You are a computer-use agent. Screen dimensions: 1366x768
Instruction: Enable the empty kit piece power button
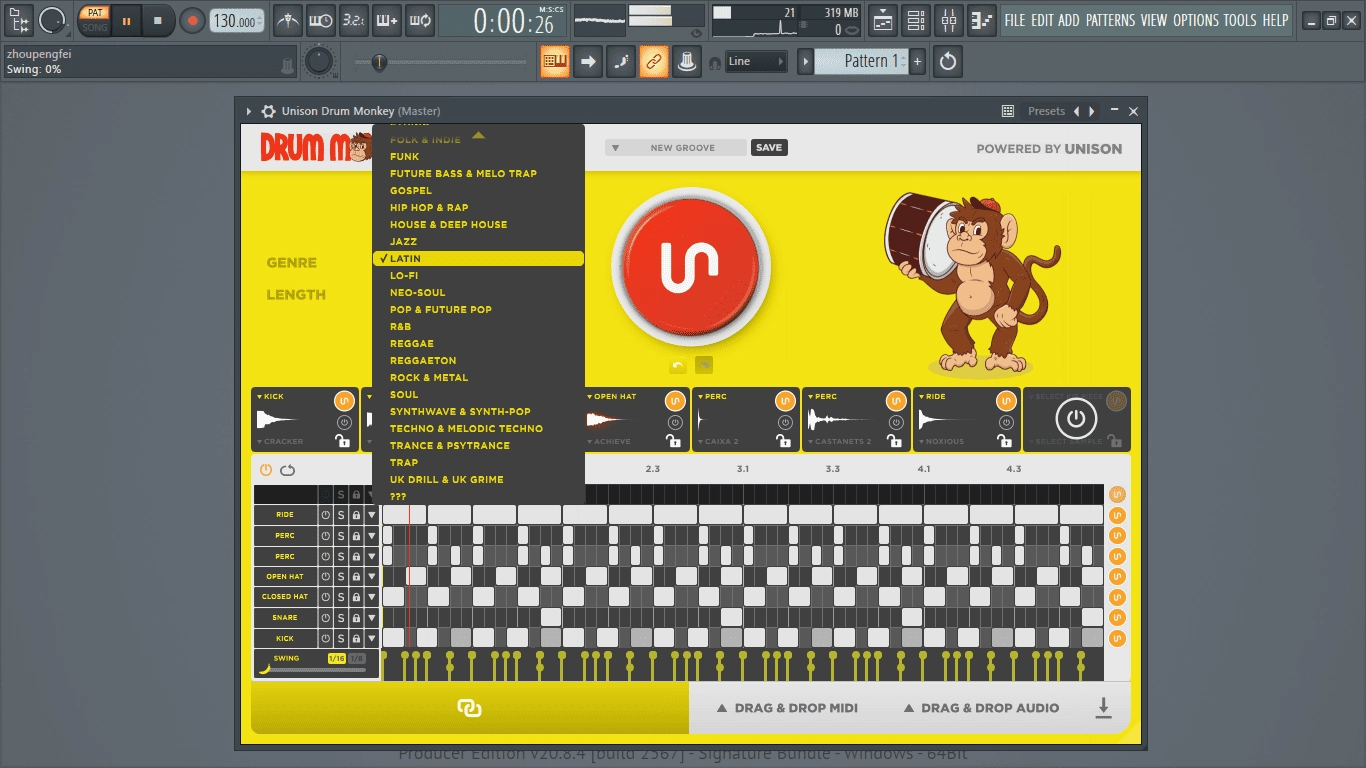point(1076,419)
